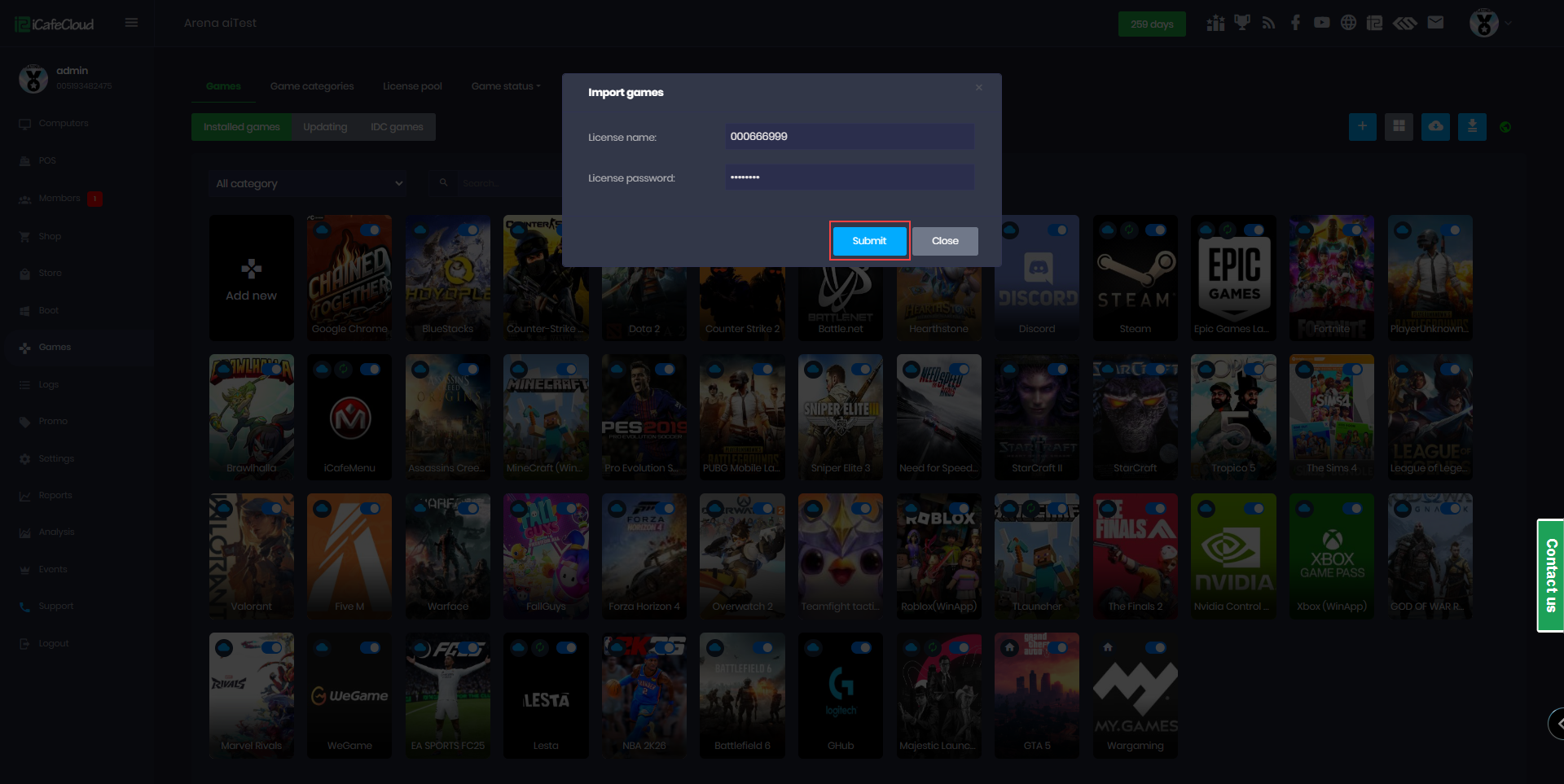The width and height of the screenshot is (1564, 784).
Task: Open the Valorant game thumbnail
Action: click(252, 556)
